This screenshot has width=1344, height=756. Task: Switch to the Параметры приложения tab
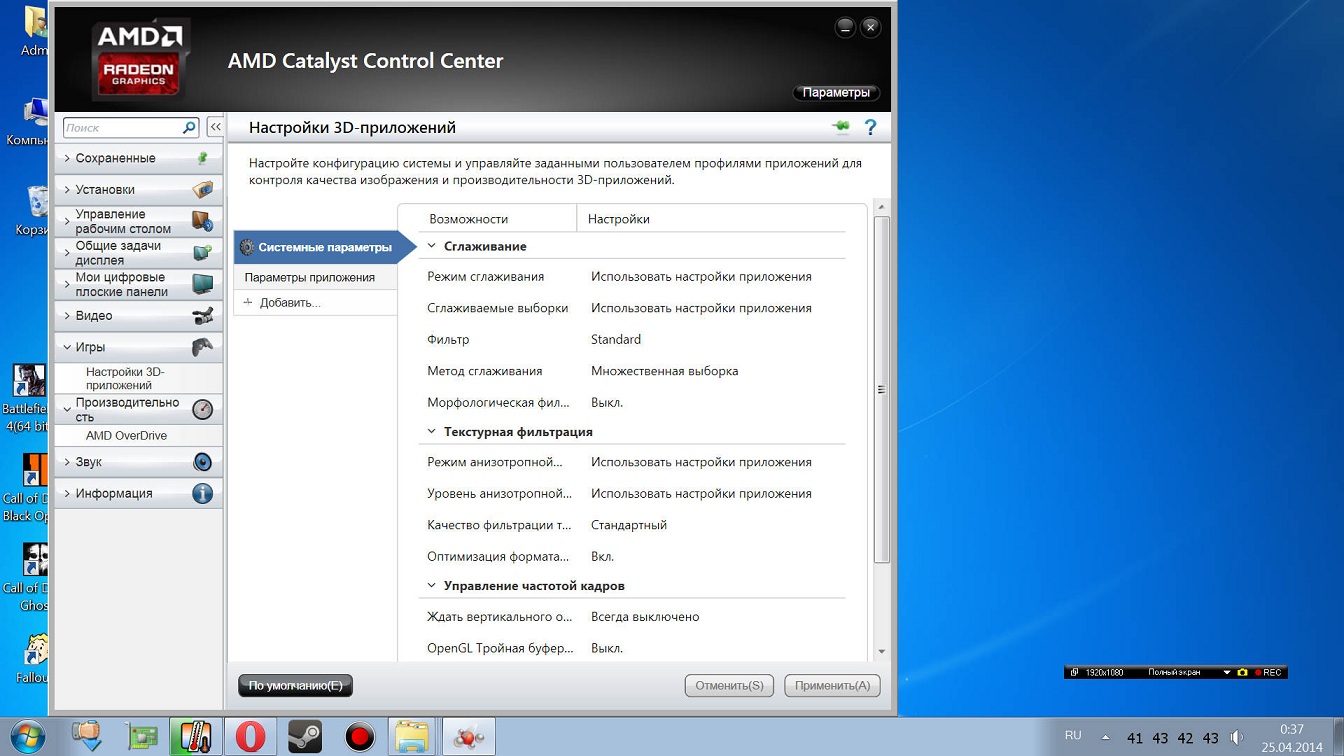[315, 277]
